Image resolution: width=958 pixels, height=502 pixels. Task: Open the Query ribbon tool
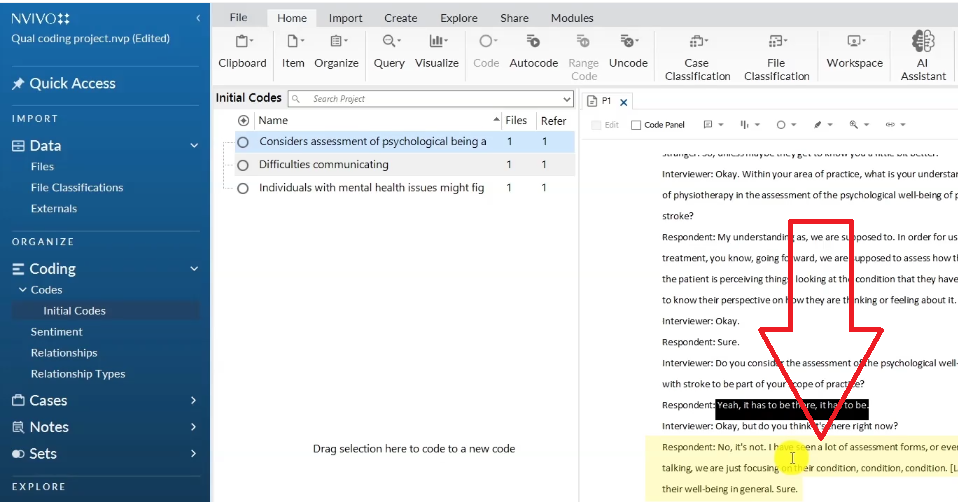click(x=389, y=52)
